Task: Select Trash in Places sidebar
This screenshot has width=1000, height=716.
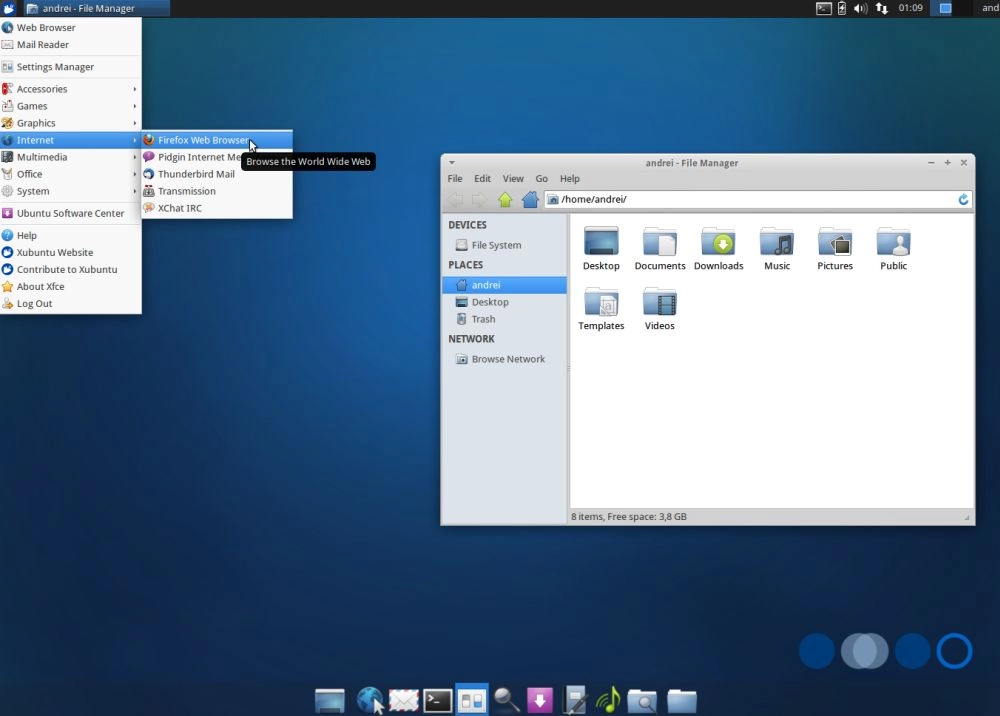Action: pos(504,319)
